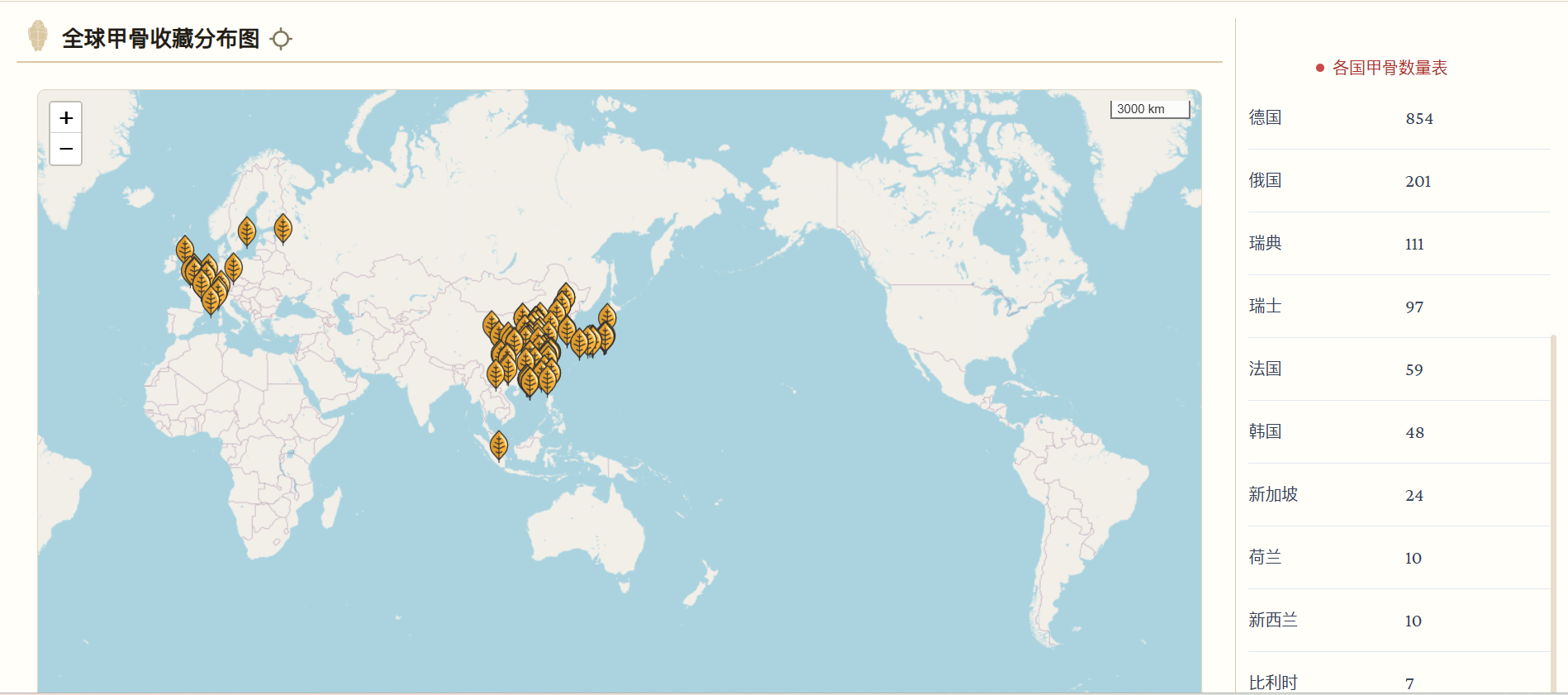Click the 德国 row showing 854
Image resolution: width=1568 pixels, height=695 pixels.
1398,118
